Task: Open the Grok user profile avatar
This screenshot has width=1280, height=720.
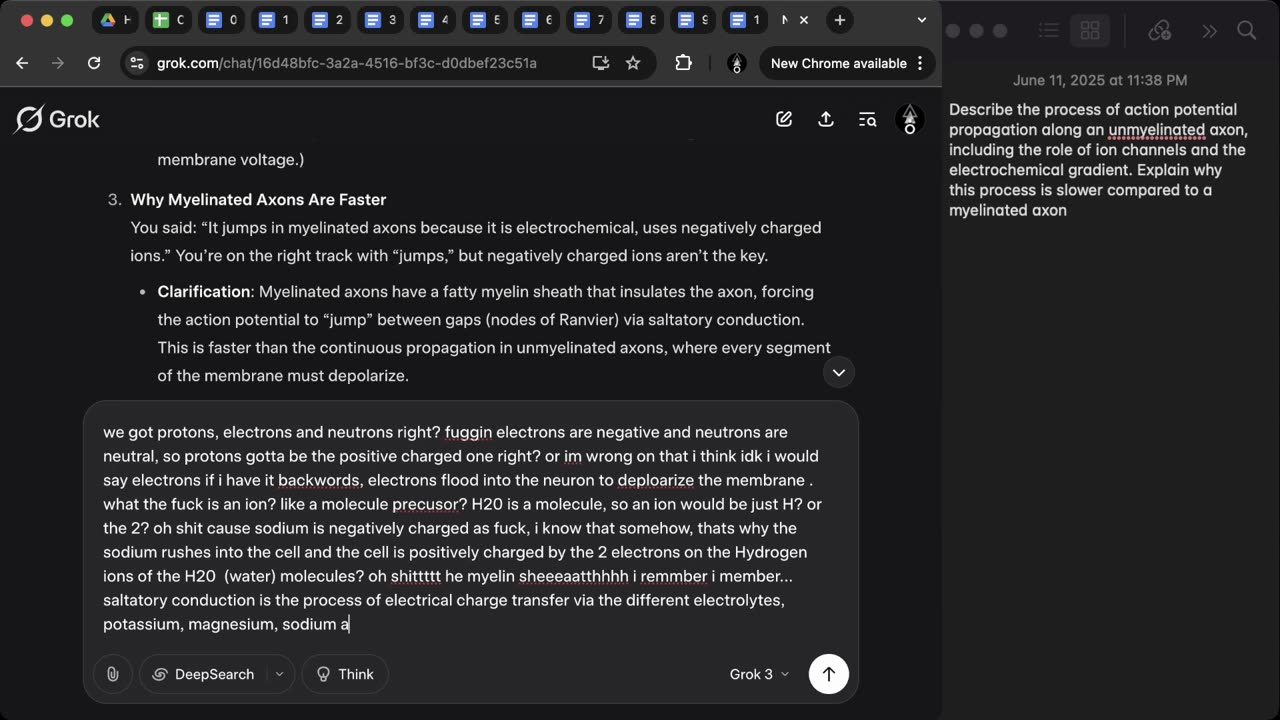Action: coord(909,119)
